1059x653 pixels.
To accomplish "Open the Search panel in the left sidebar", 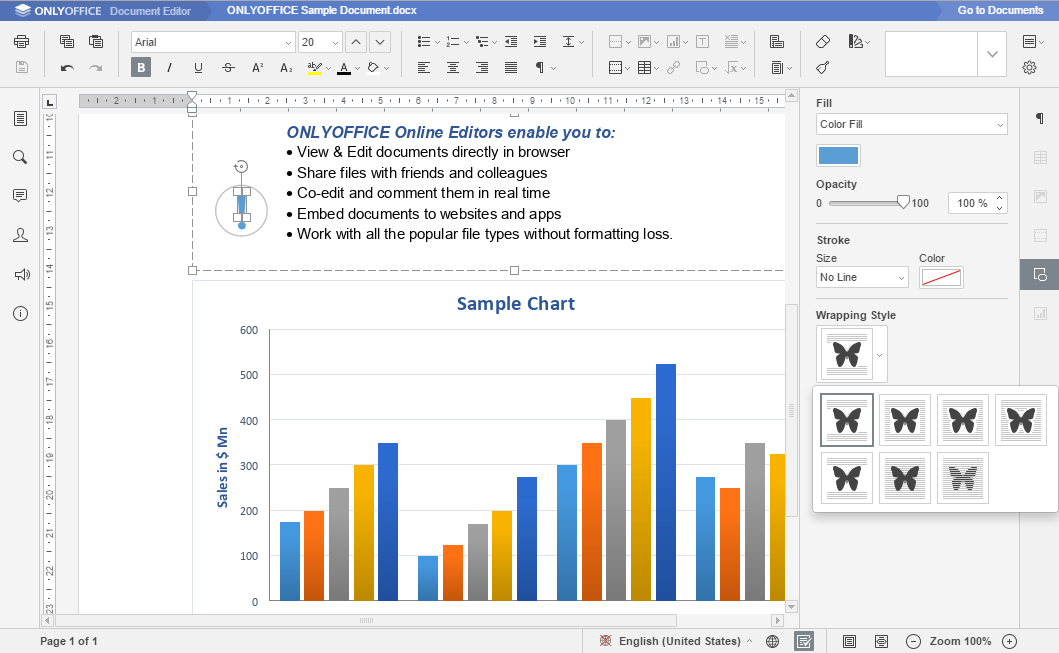I will (20, 157).
